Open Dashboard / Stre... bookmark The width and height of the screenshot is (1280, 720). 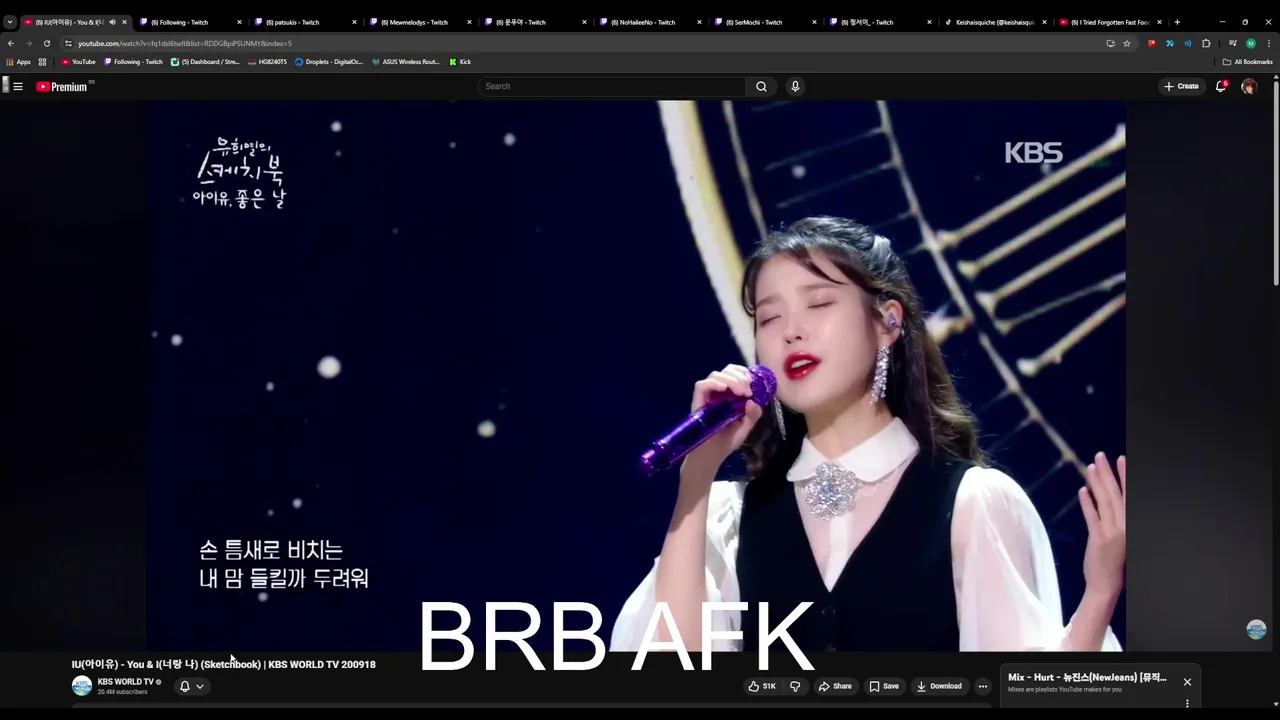click(205, 62)
